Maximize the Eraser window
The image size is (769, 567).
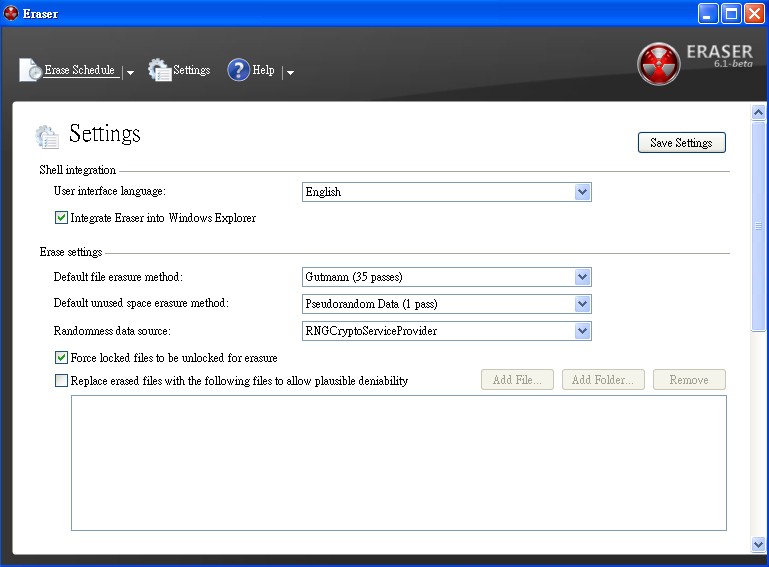731,13
